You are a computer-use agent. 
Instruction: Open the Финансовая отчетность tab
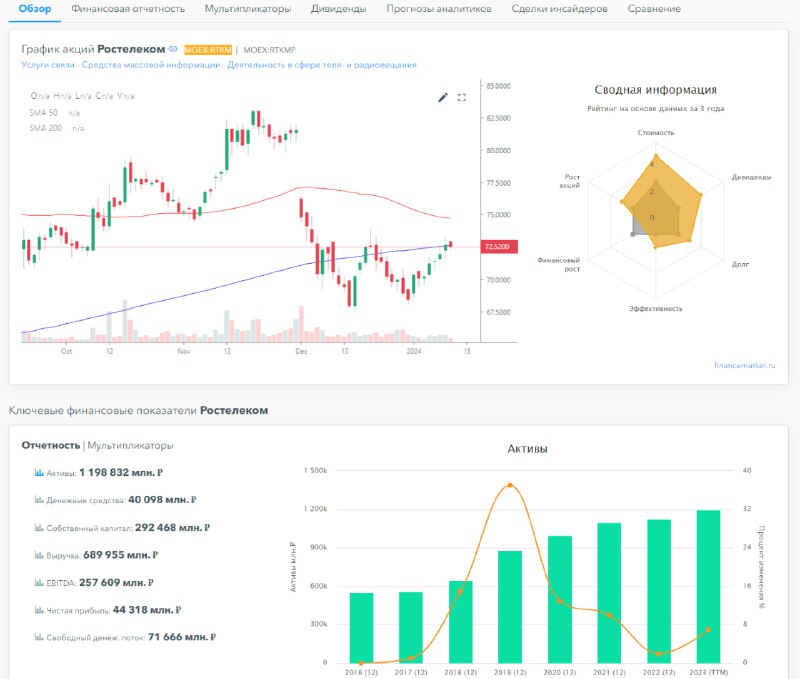point(128,9)
